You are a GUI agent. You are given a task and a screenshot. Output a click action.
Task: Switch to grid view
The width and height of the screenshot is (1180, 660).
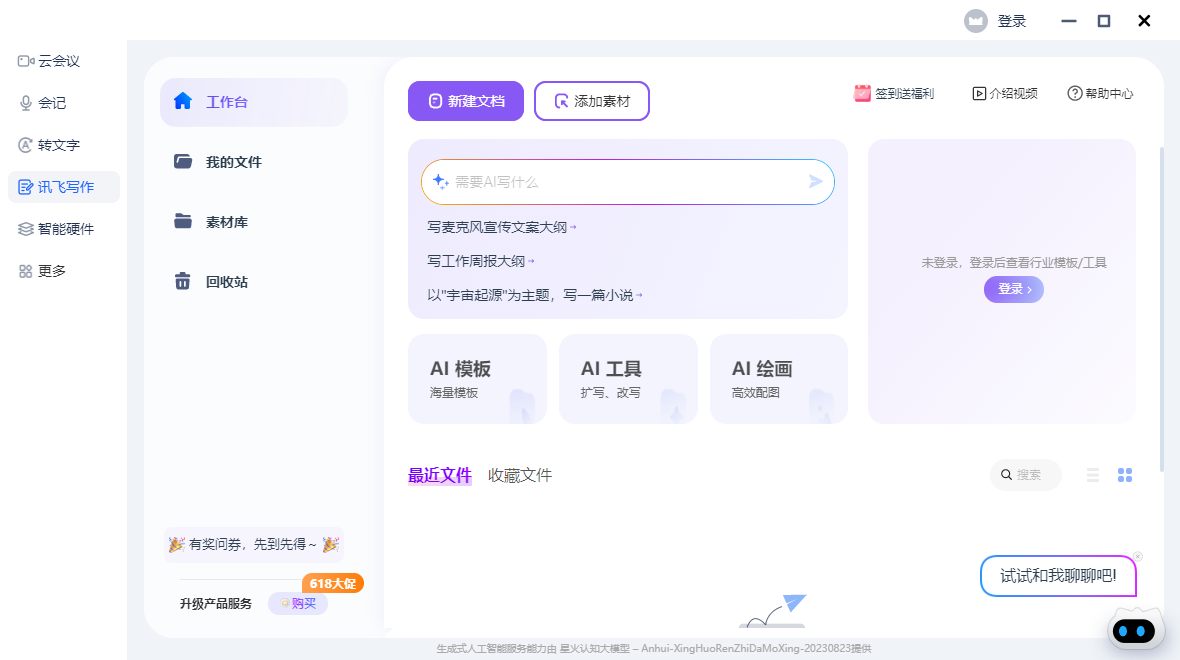tap(1125, 475)
